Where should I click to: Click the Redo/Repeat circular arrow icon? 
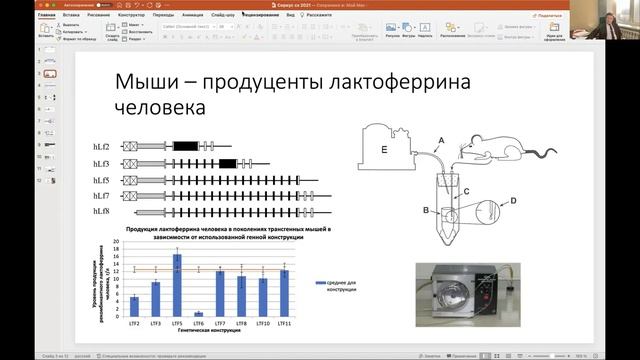point(150,5)
